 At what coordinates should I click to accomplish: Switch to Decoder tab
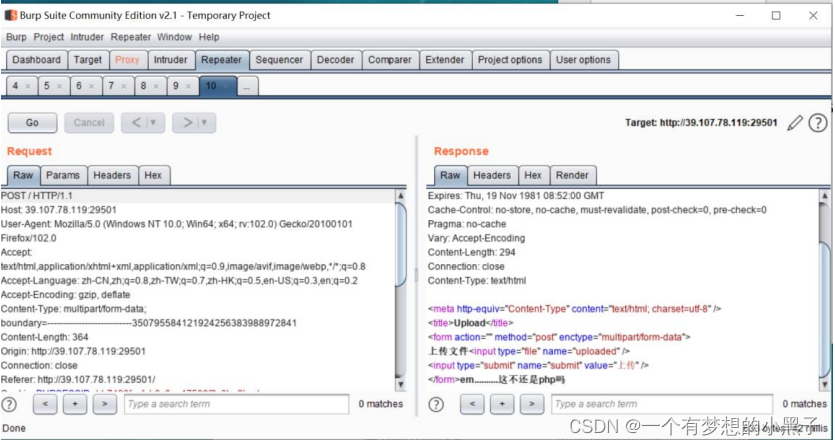(335, 60)
